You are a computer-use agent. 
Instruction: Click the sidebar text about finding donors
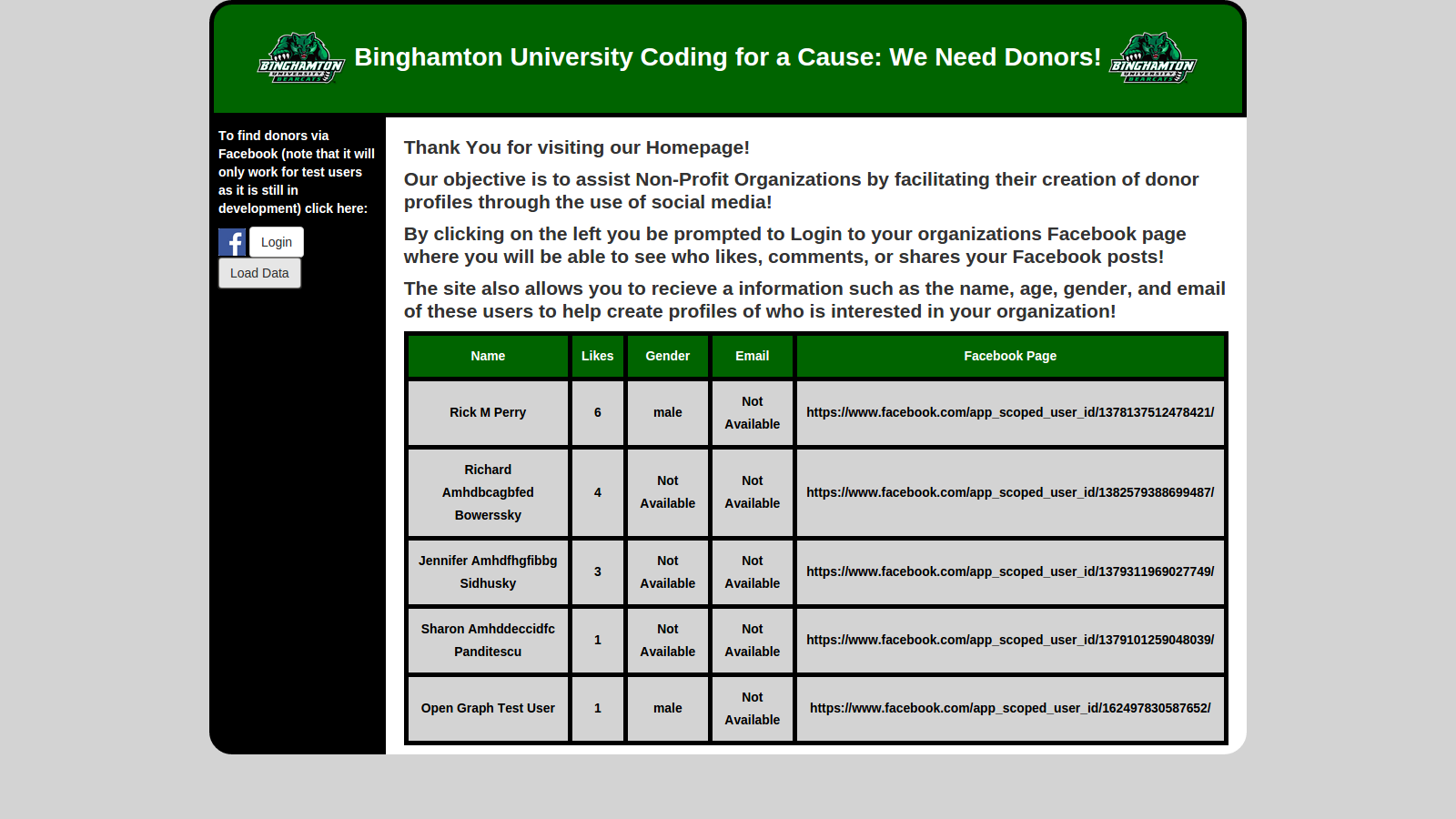tap(297, 172)
